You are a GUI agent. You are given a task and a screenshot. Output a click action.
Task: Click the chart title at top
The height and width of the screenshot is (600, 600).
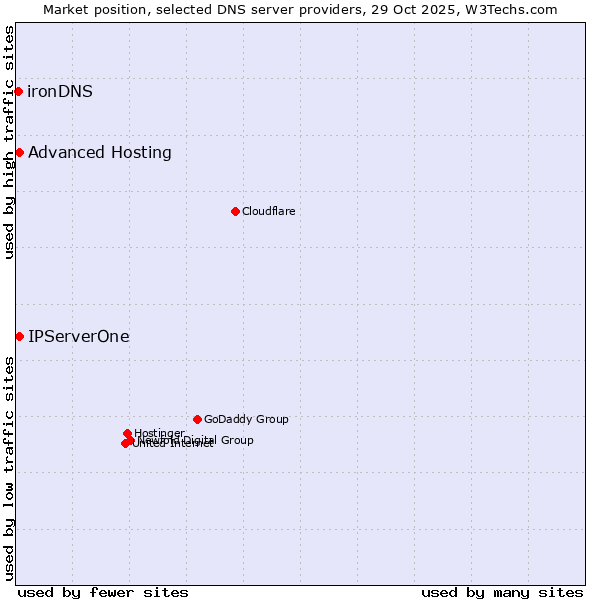point(300,9)
